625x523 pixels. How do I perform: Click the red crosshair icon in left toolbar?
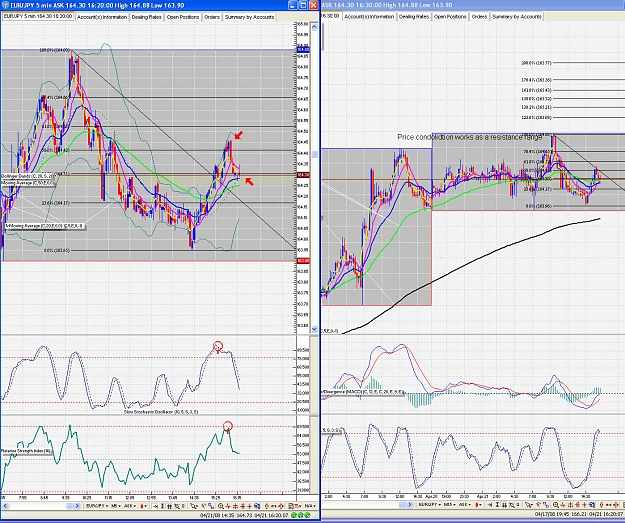(x=250, y=506)
